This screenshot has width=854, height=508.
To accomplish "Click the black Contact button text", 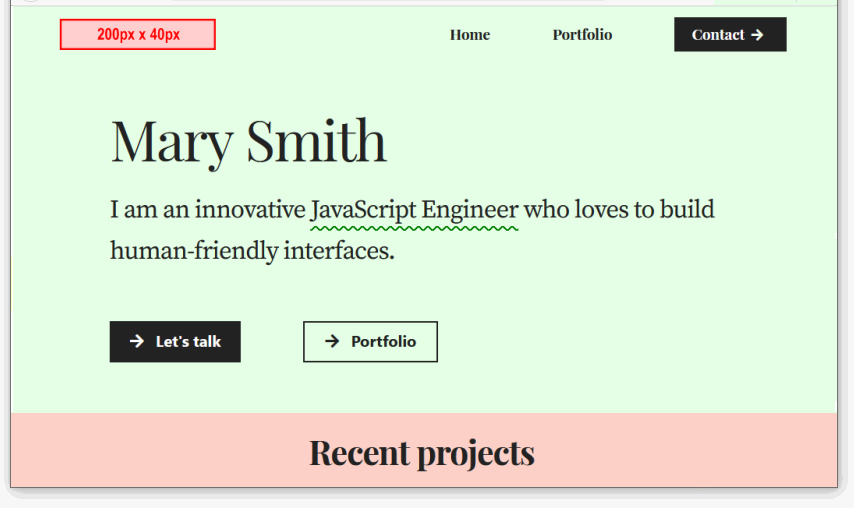I will point(718,35).
